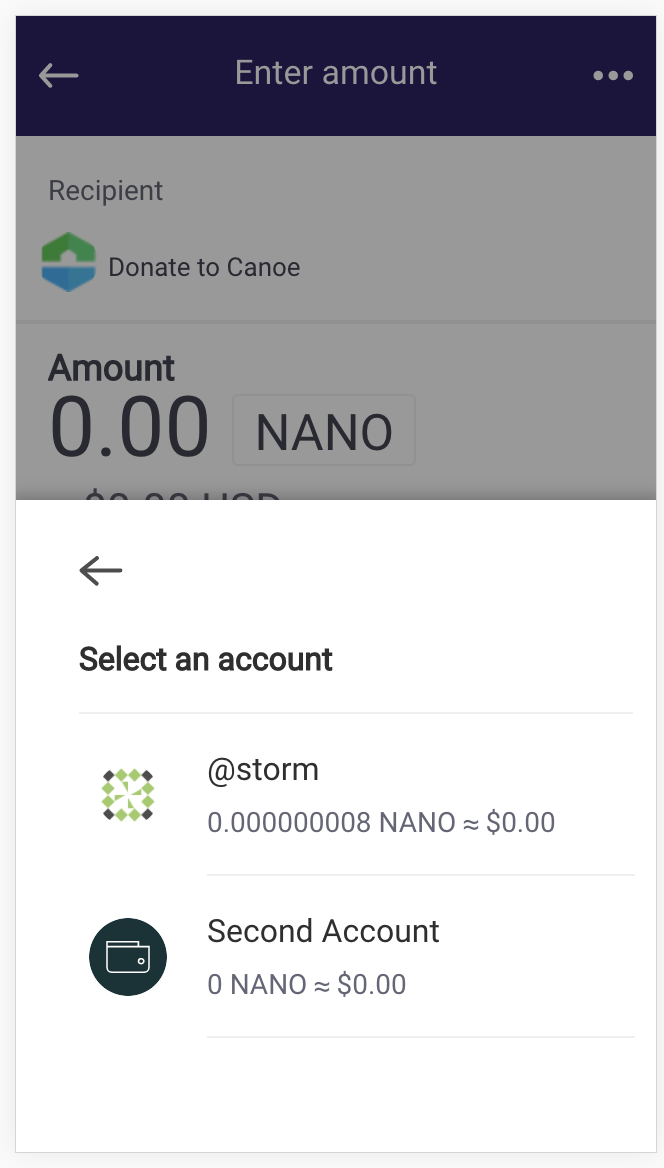Viewport: 664px width, 1168px height.
Task: Click the back arrow in the account panel
Action: tap(100, 571)
